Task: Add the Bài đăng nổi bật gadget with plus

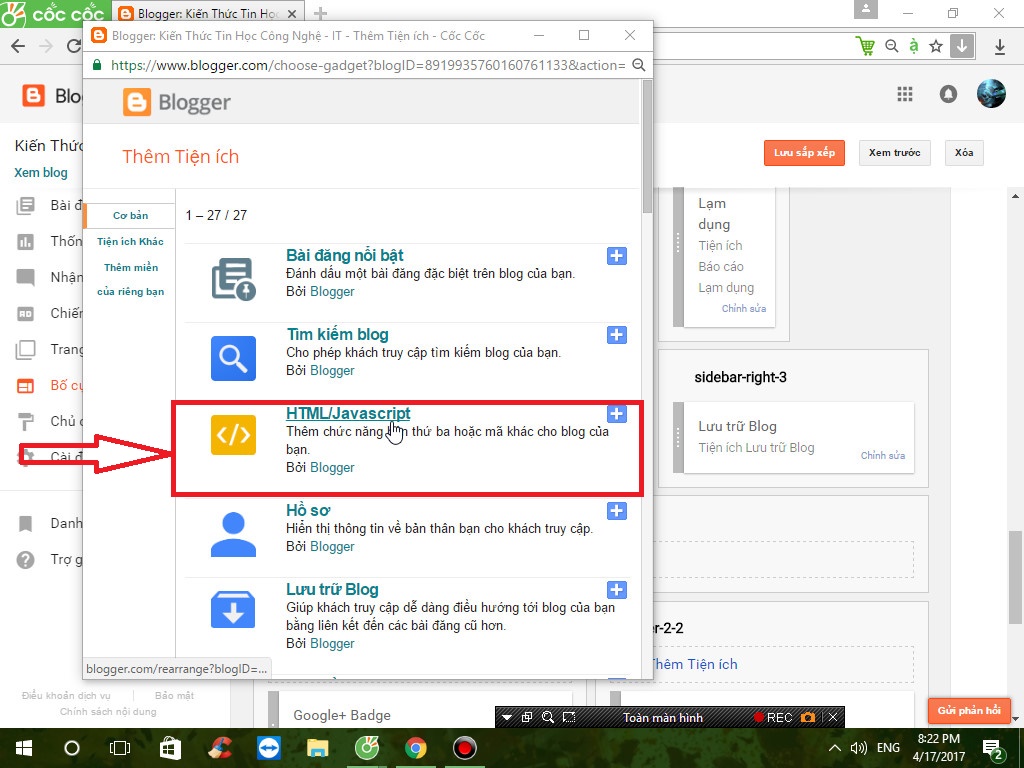Action: coord(616,256)
